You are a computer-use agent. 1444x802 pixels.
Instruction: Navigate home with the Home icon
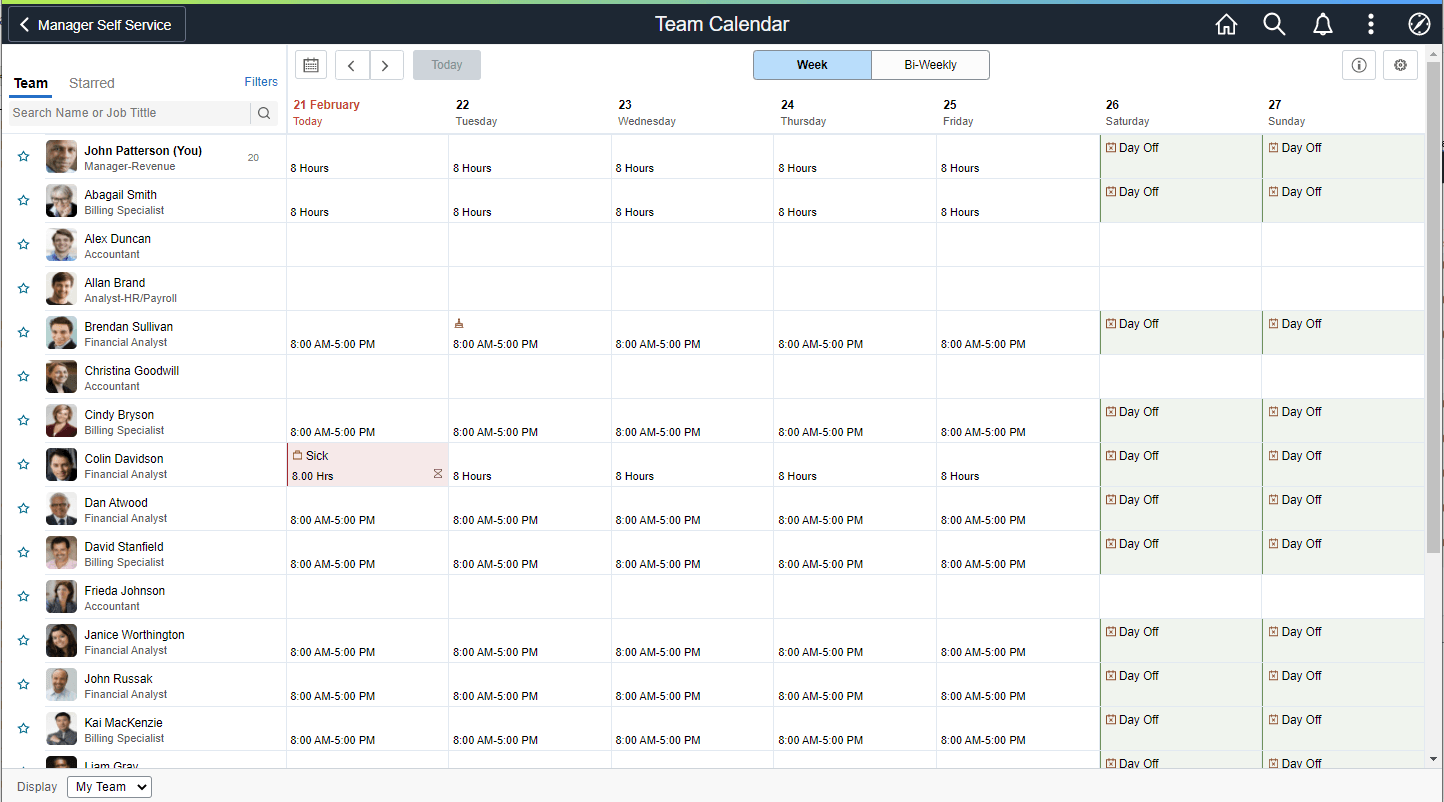[1226, 23]
